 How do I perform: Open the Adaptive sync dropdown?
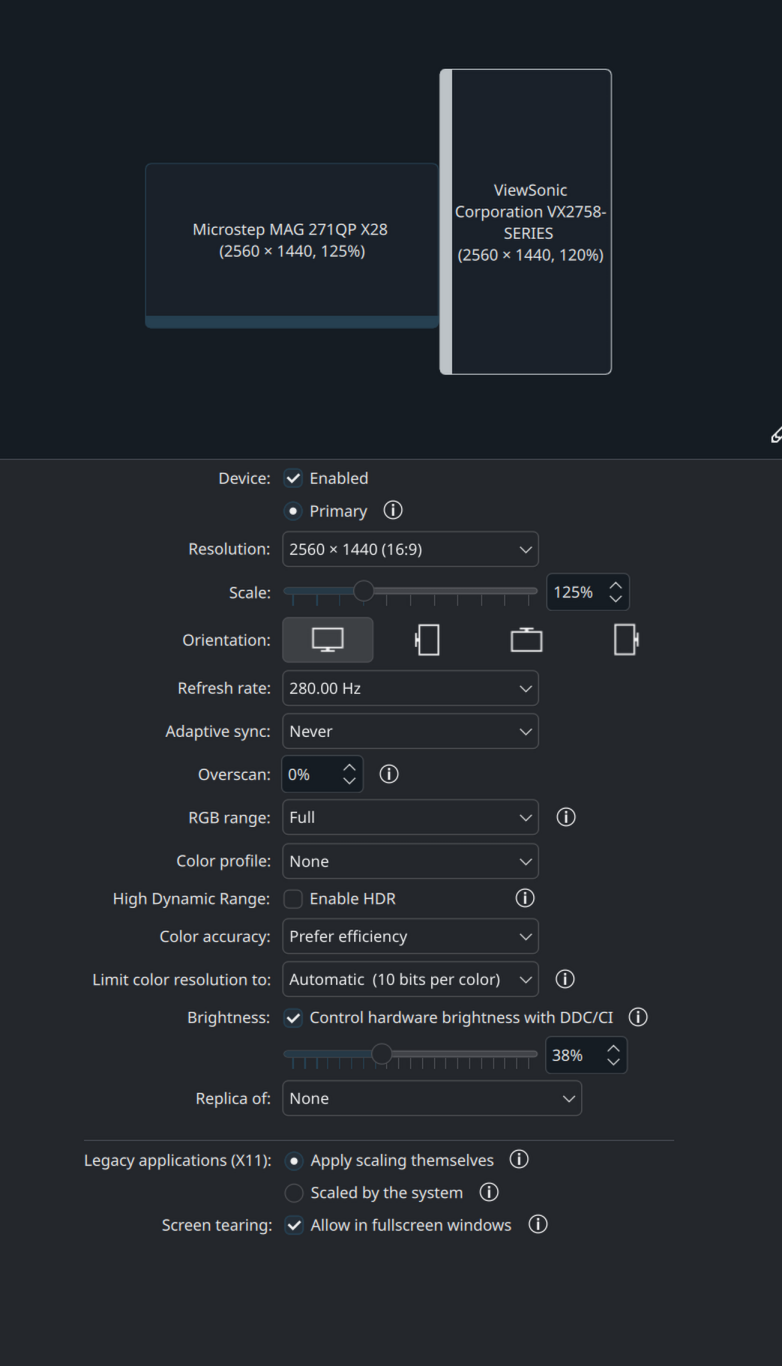coord(410,731)
